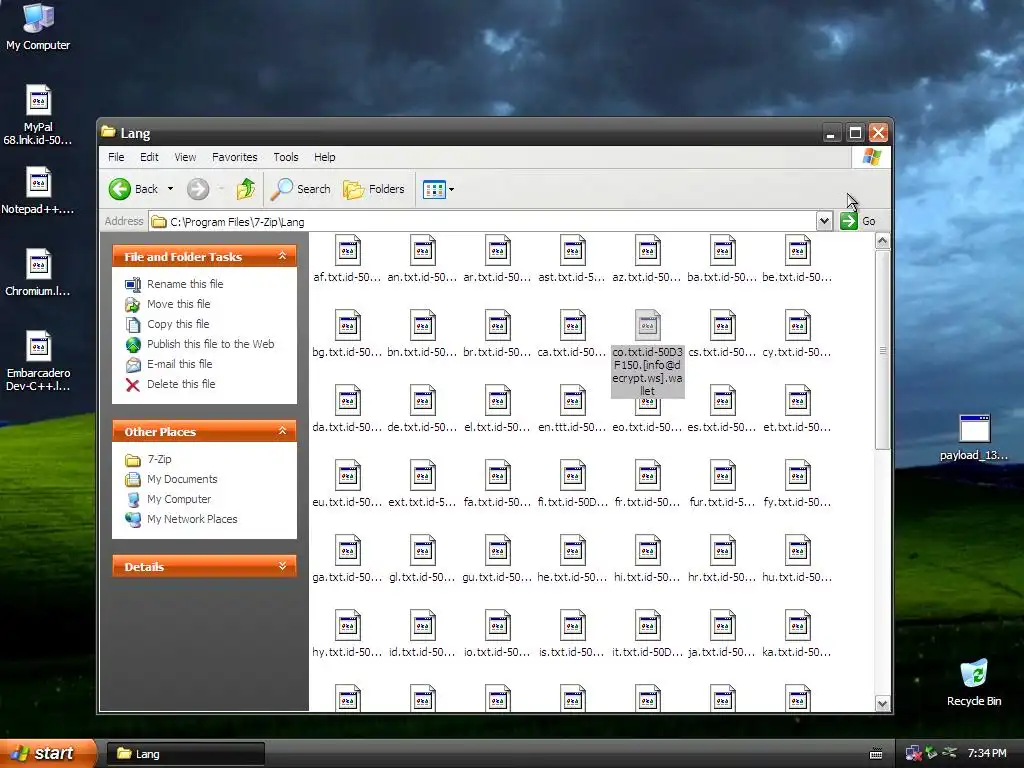Select the ca.txt.id-50... file icon
The width and height of the screenshot is (1024, 768).
pos(573,325)
